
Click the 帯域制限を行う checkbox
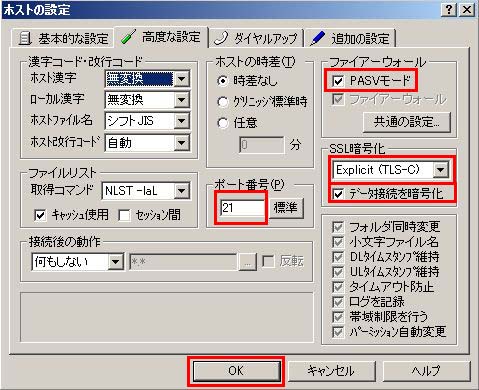[338, 317]
